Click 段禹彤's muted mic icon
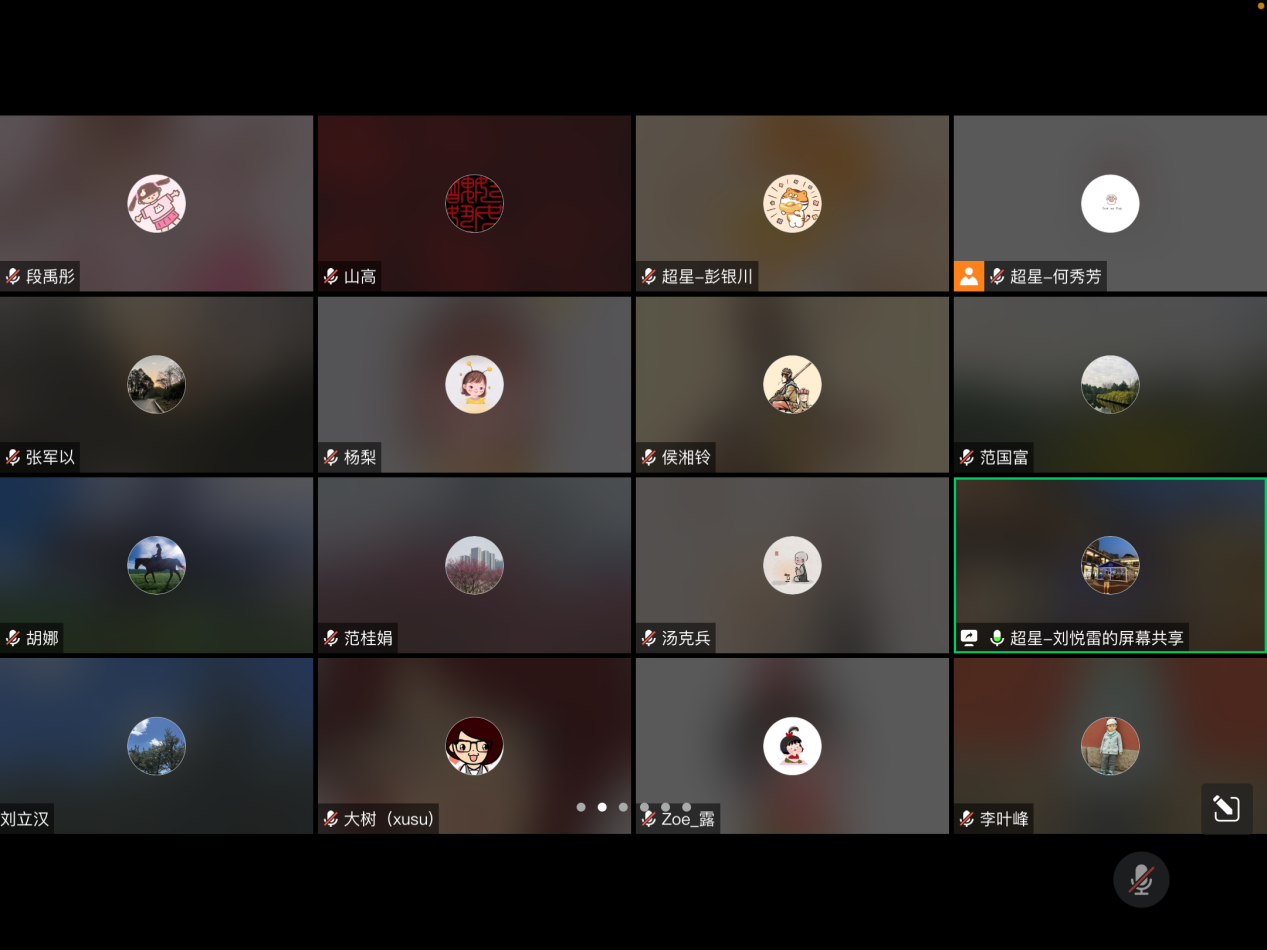Viewport: 1267px width, 950px height. pyautogui.click(x=13, y=277)
